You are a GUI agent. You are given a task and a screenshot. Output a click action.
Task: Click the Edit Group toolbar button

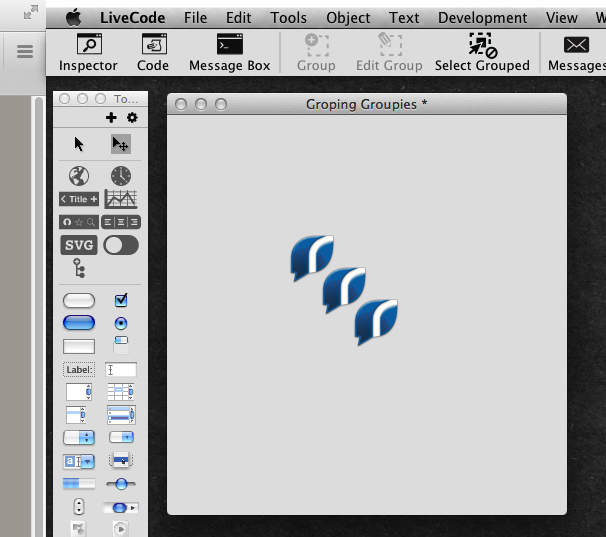point(389,53)
